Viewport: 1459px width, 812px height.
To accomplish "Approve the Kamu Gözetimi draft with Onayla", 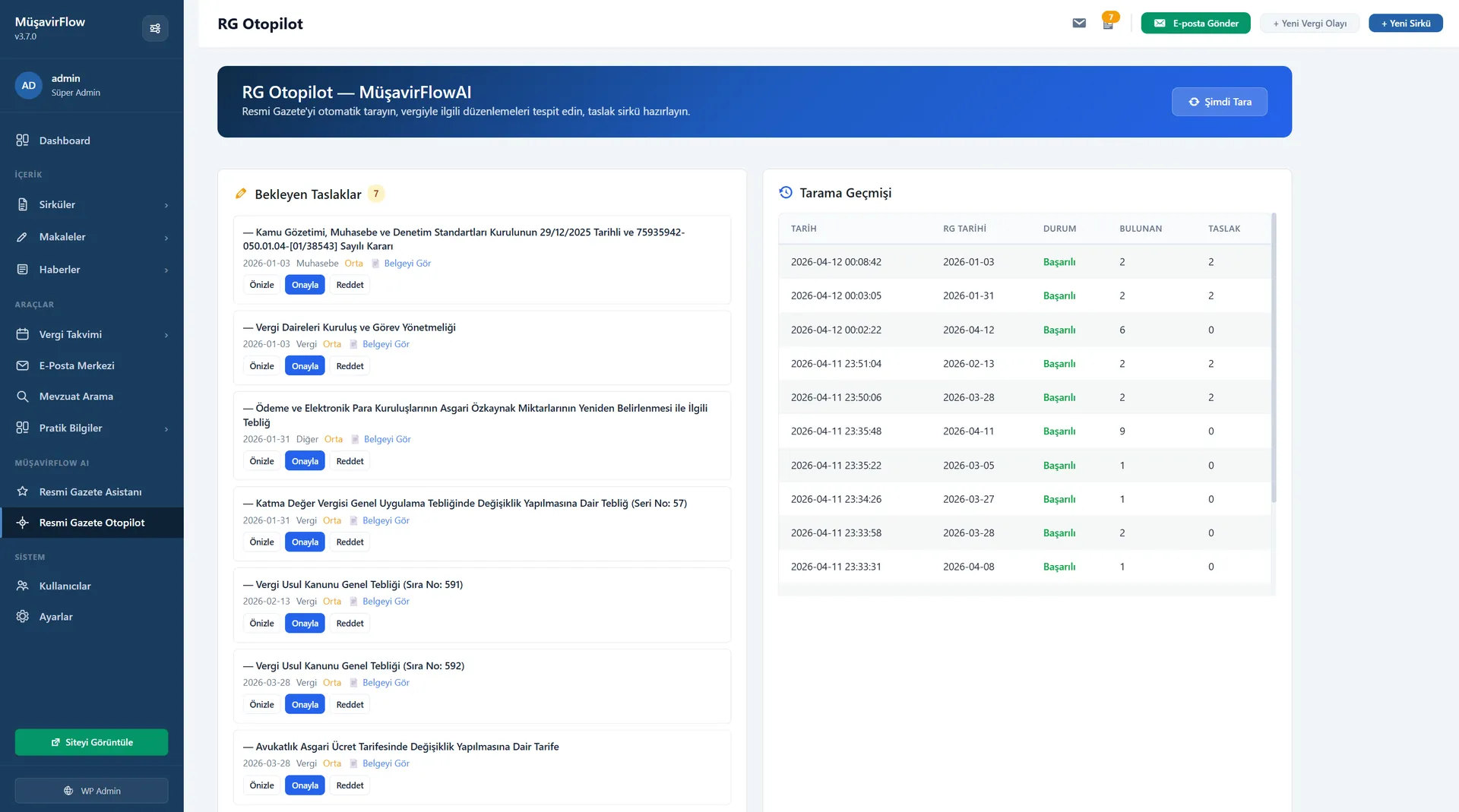I will 305,285.
